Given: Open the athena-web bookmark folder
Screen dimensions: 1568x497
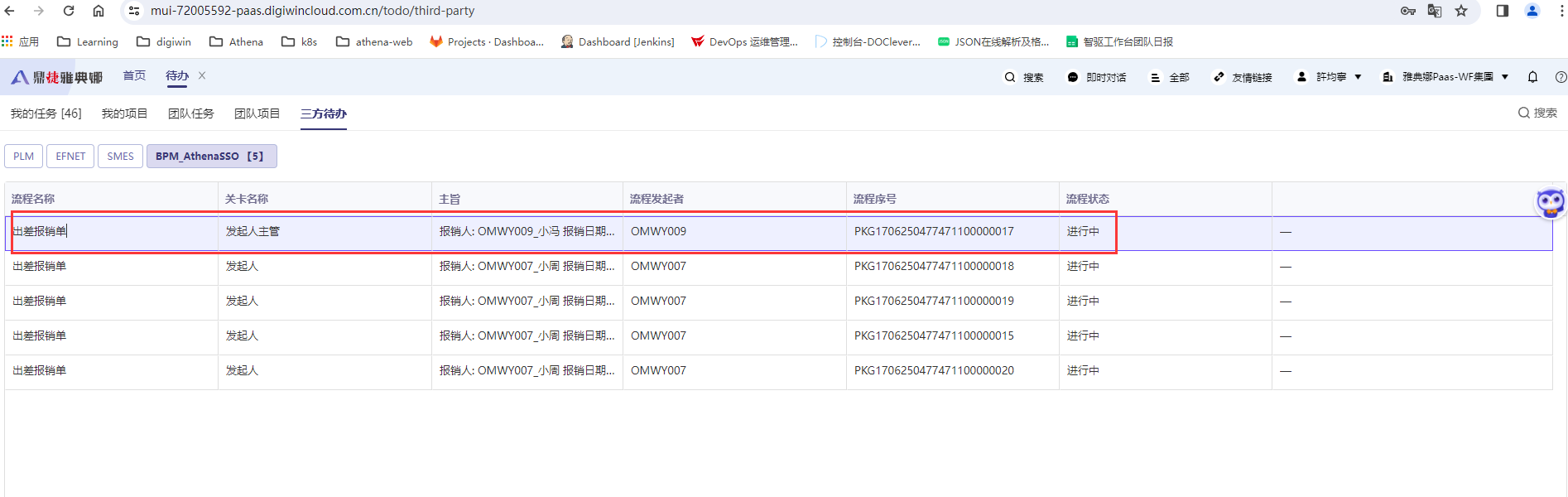Looking at the screenshot, I should (x=374, y=41).
